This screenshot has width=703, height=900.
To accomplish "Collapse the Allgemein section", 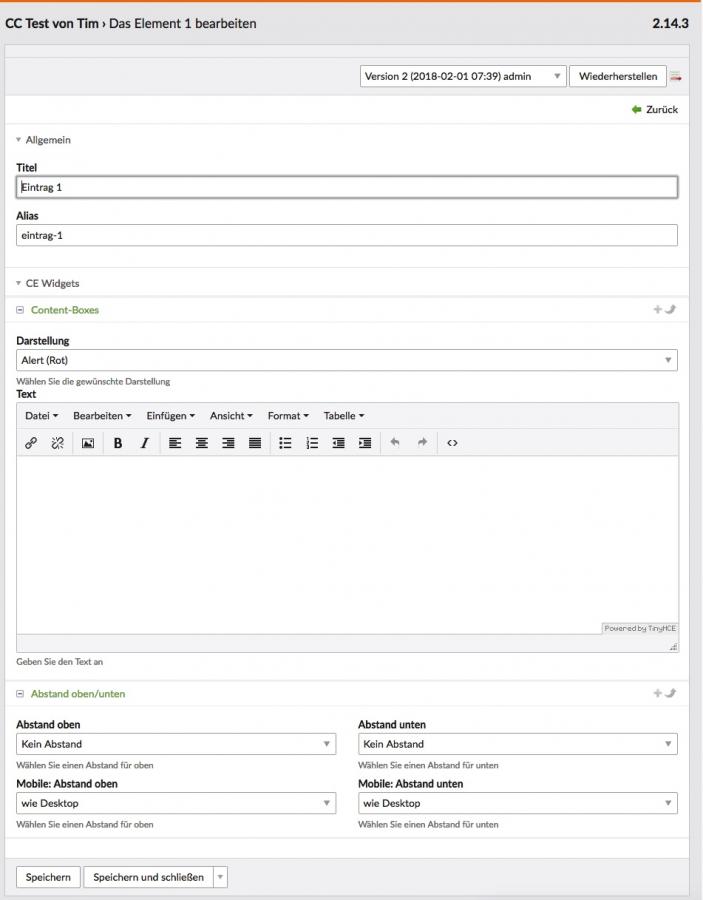I will coord(18,139).
